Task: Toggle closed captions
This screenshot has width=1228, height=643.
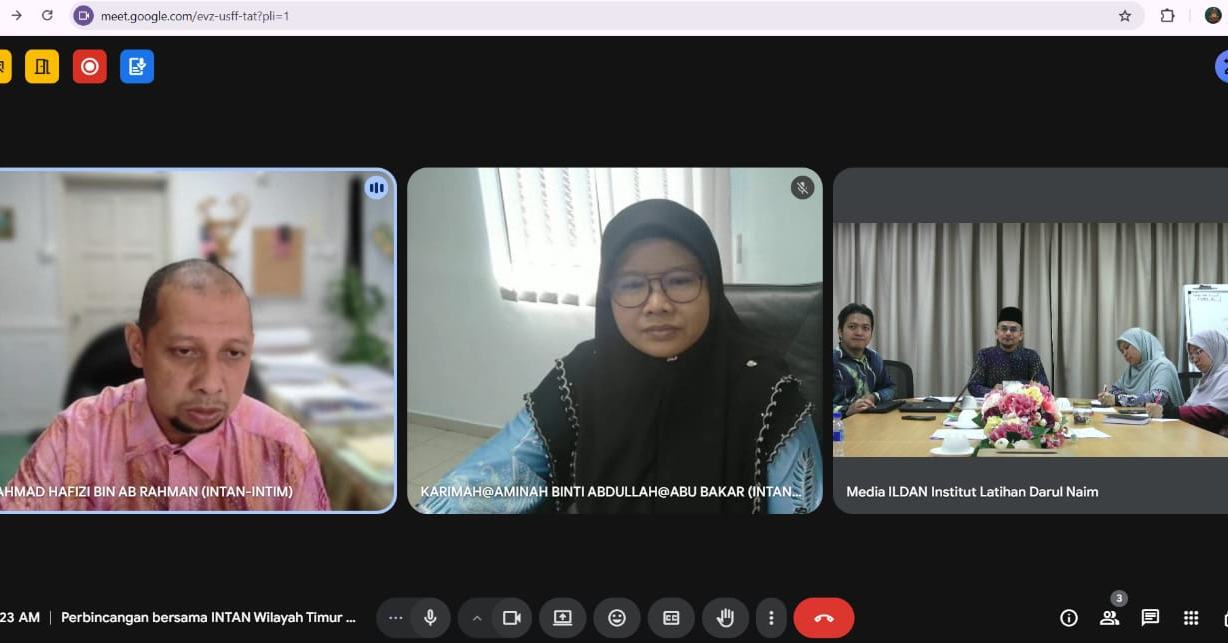Action: pos(671,618)
